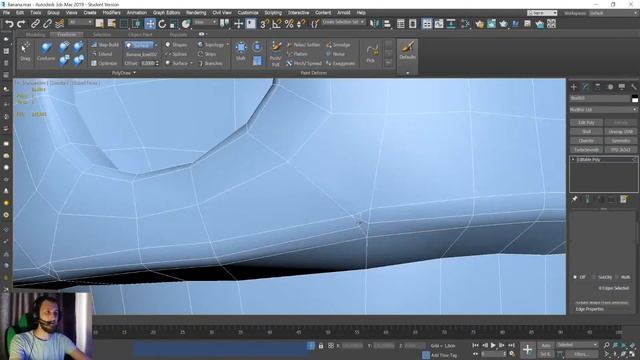The height and width of the screenshot is (360, 640).
Task: Select the Link objects chain icon
Action: coord(36,24)
